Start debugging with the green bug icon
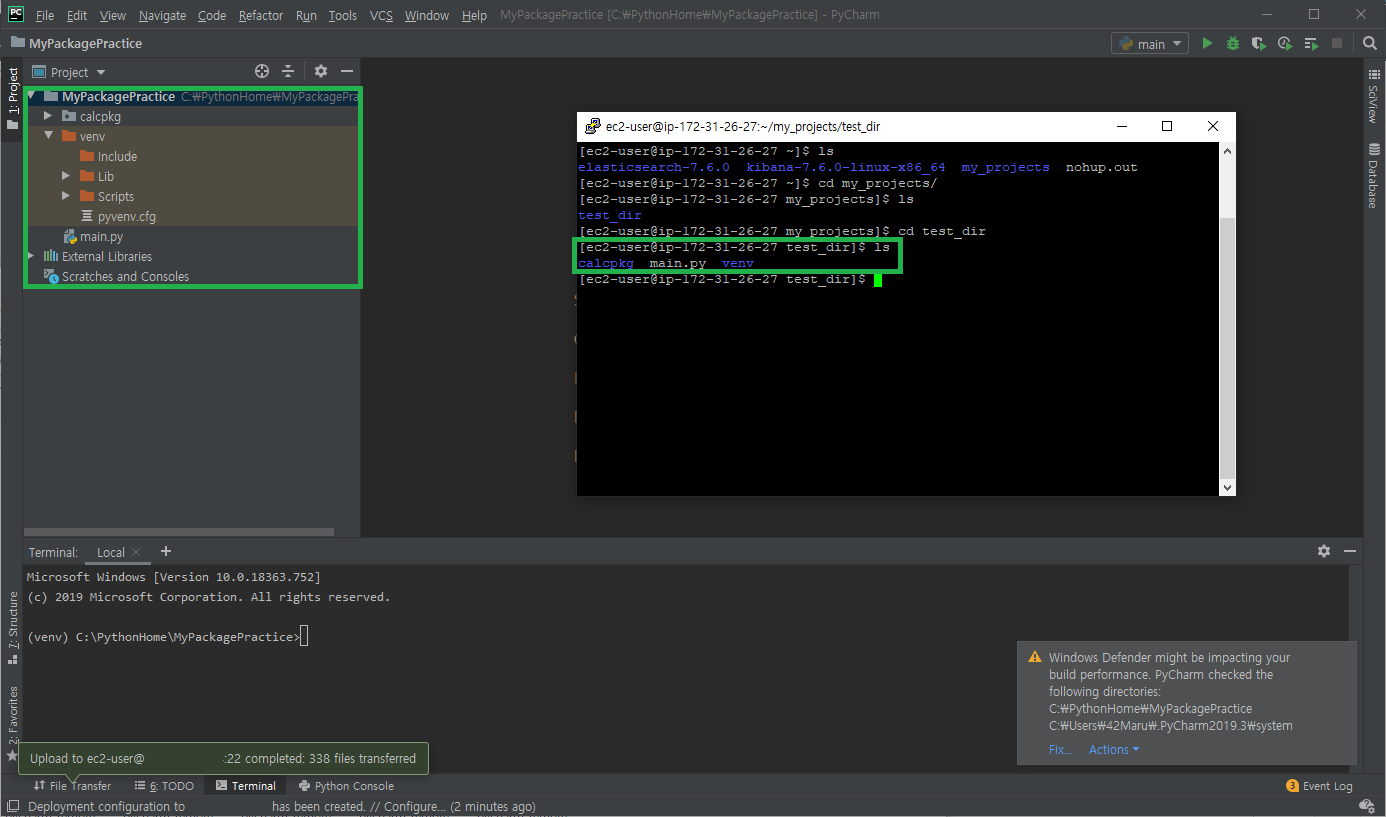This screenshot has width=1386, height=817. pos(1233,44)
